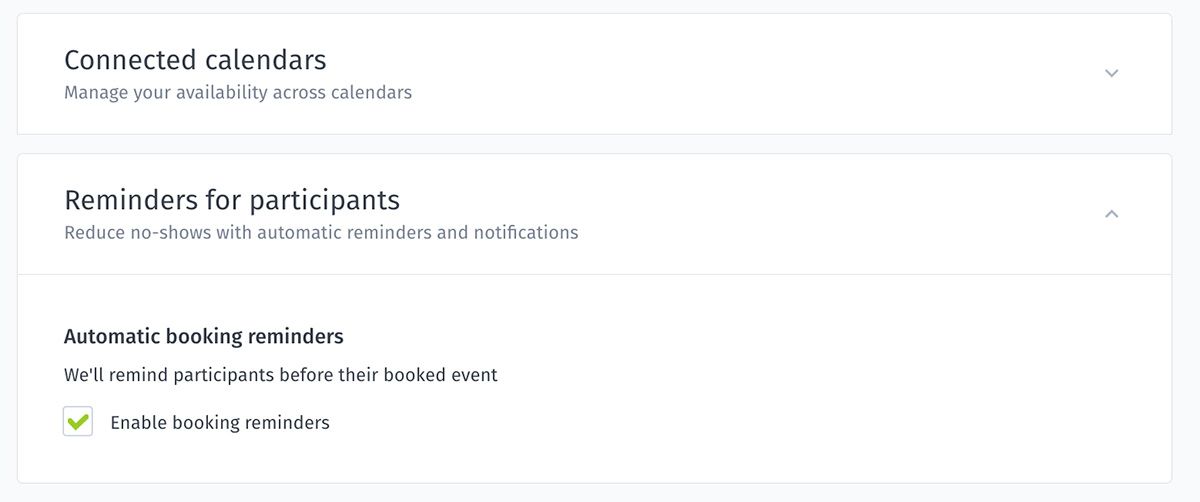Click "Manage your availability across calendars" subtitle
The height and width of the screenshot is (502, 1200).
[238, 93]
